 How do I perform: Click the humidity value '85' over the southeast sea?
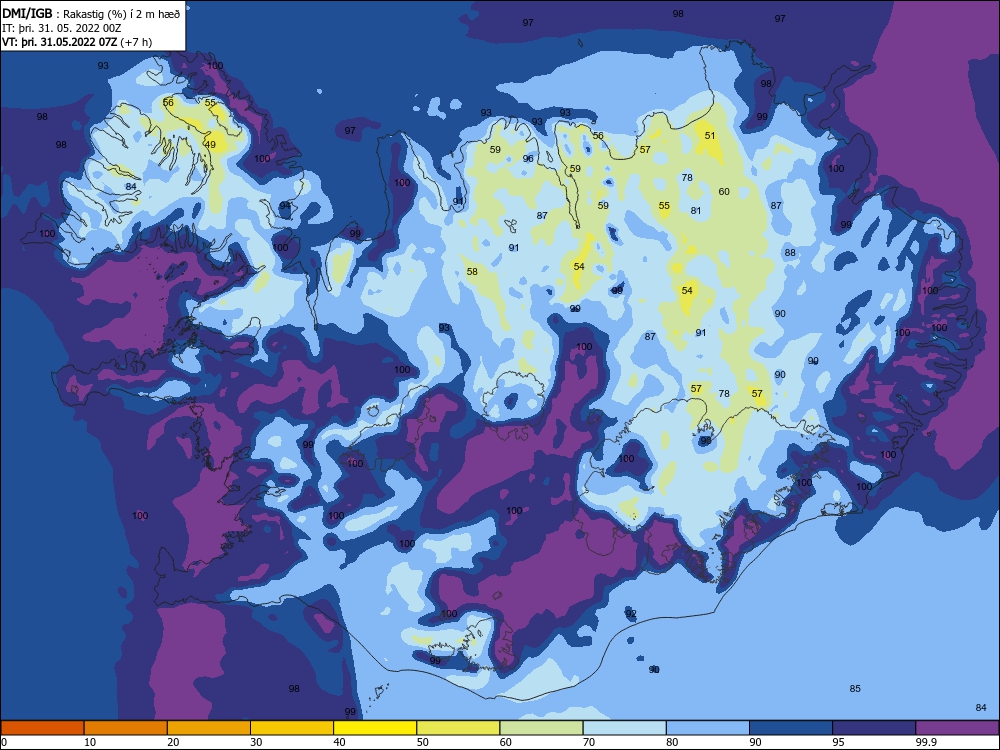coord(855,689)
